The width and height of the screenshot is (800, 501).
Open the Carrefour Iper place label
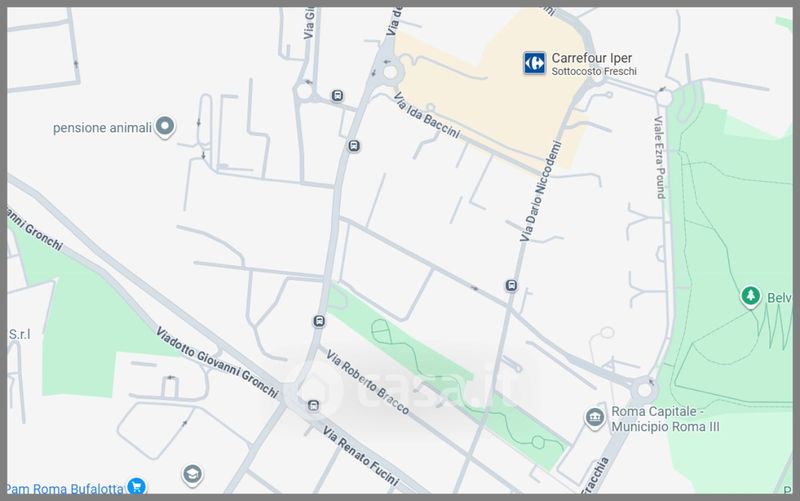click(x=593, y=64)
